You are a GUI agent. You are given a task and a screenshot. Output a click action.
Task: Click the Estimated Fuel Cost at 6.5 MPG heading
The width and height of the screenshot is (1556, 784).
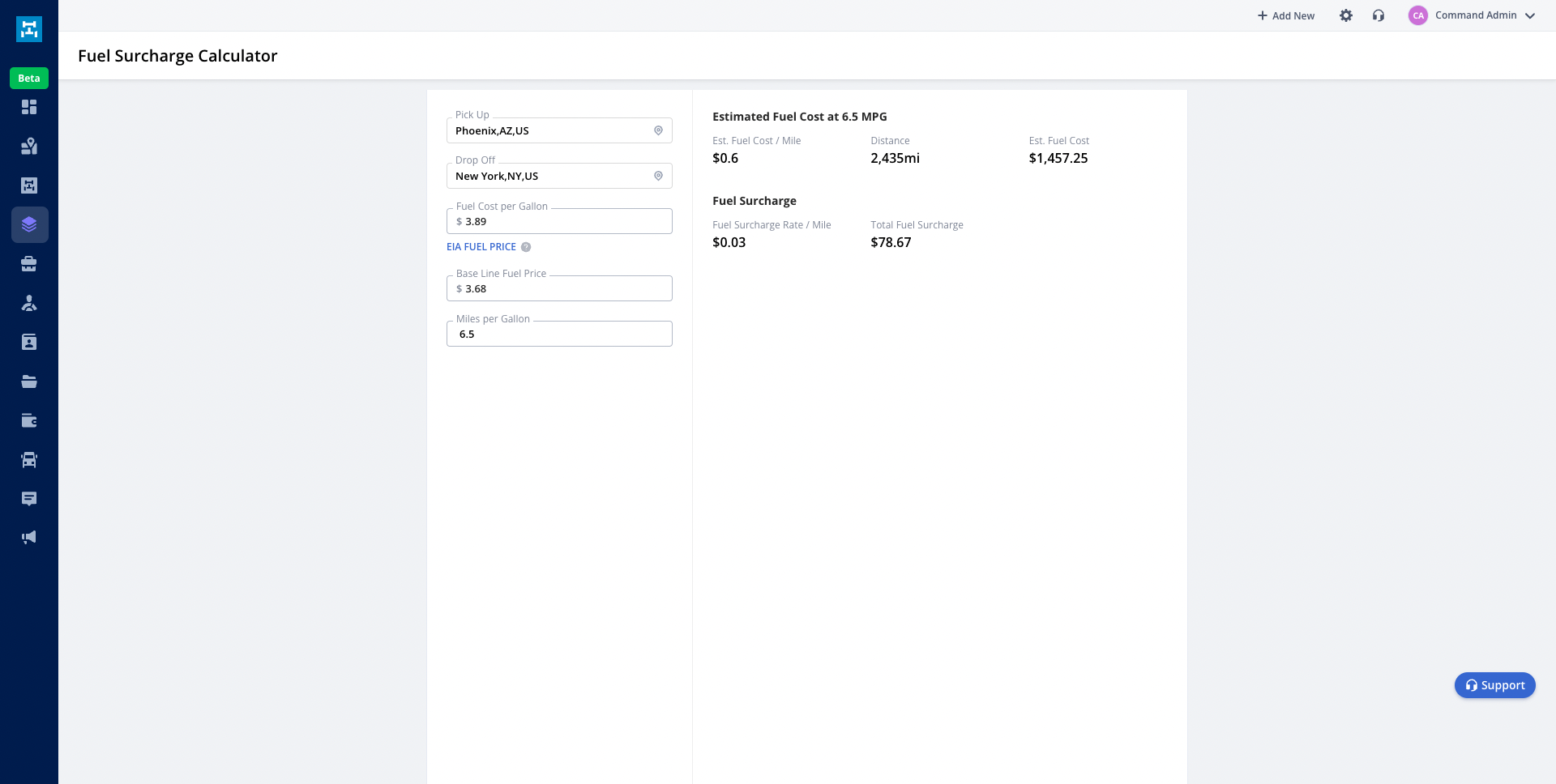click(x=800, y=117)
